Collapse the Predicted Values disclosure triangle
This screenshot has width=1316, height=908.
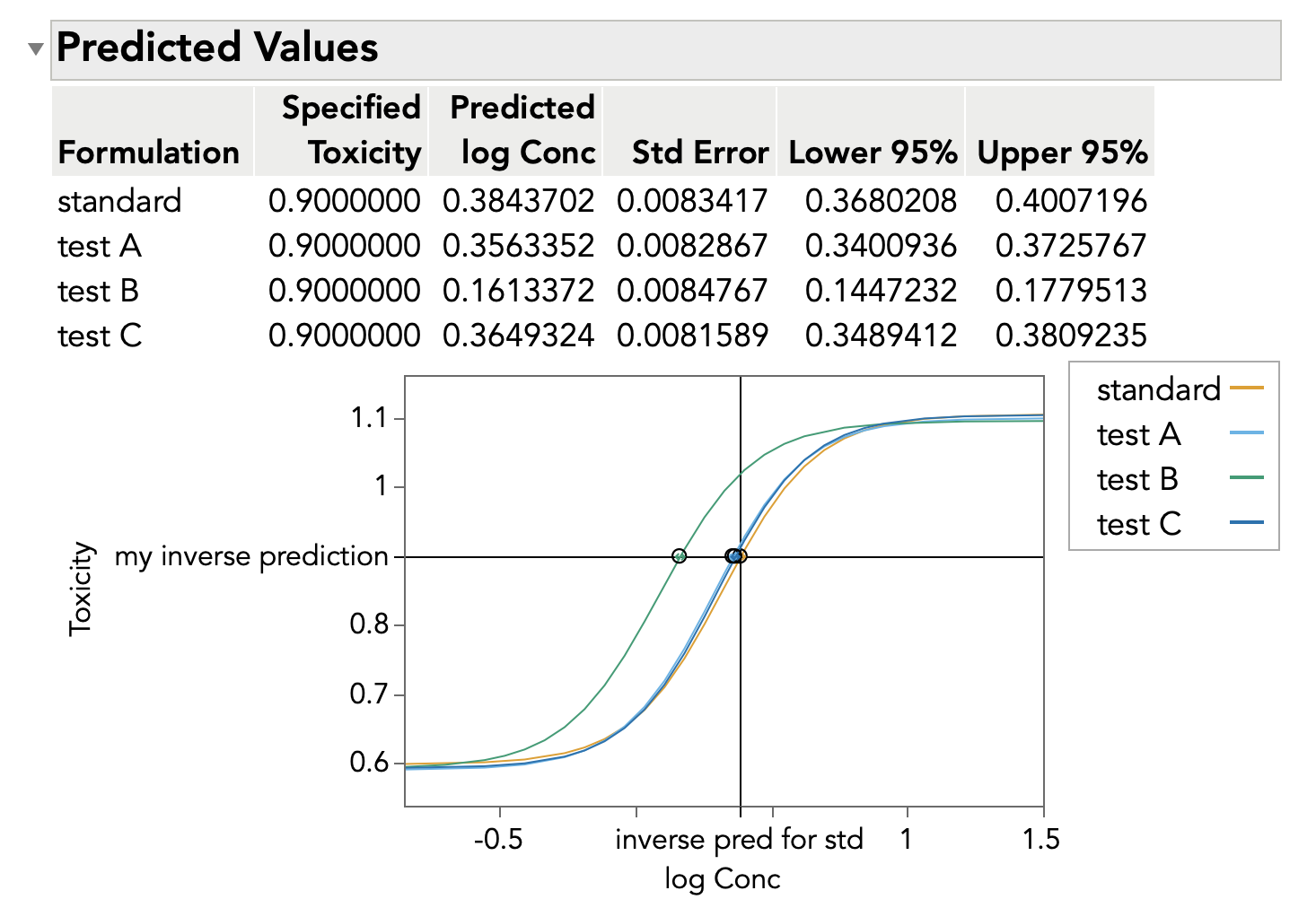coord(36,49)
